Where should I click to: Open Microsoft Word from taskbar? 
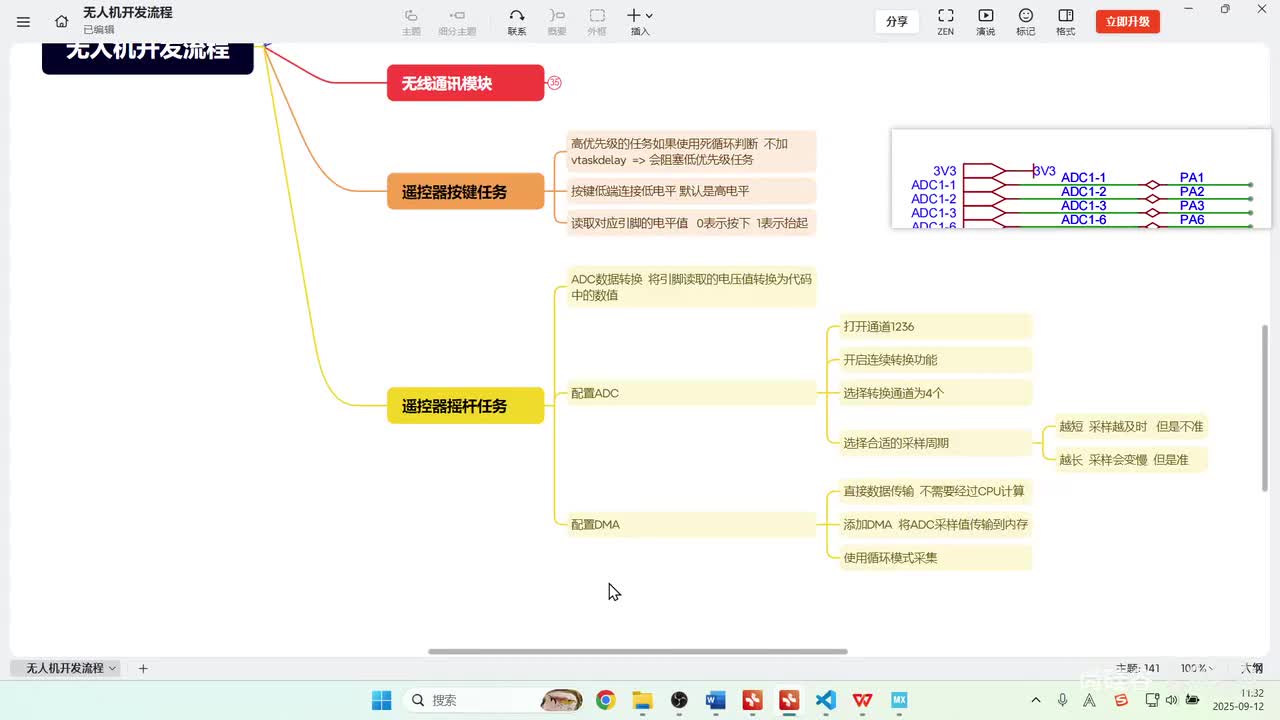point(715,700)
